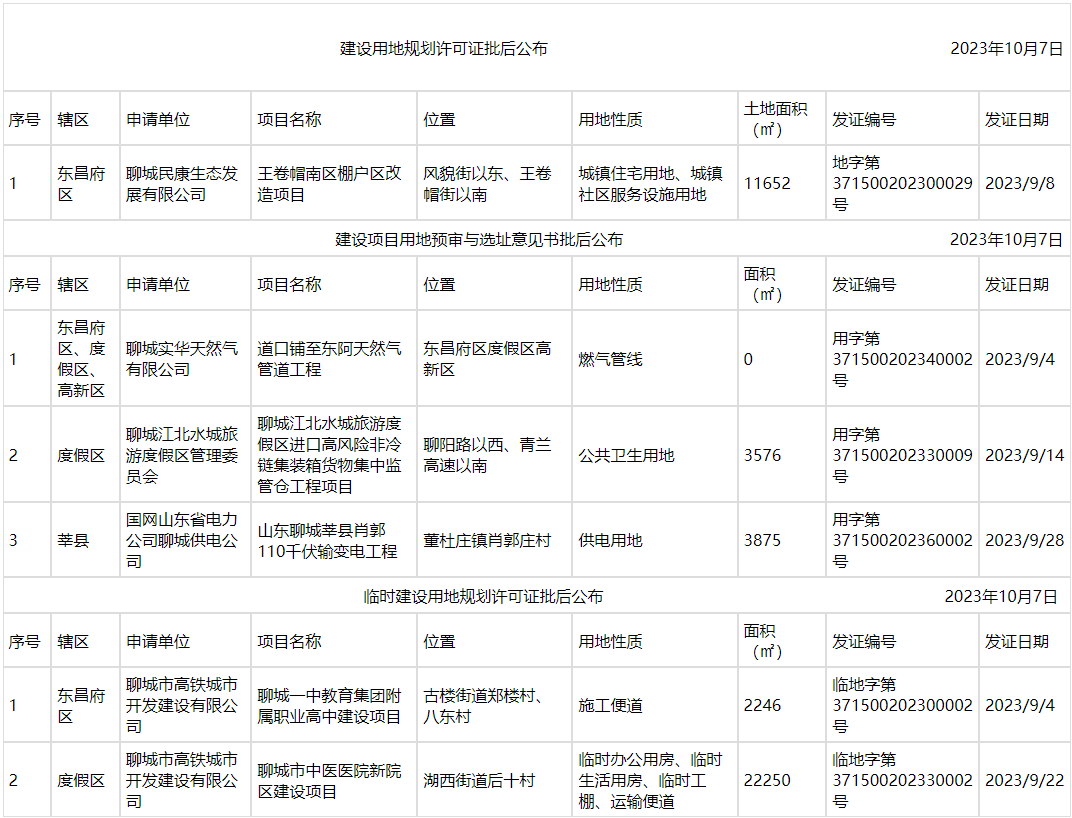Click the 燃气管线 land use cell
This screenshot has height=818, width=1072.
(610, 359)
